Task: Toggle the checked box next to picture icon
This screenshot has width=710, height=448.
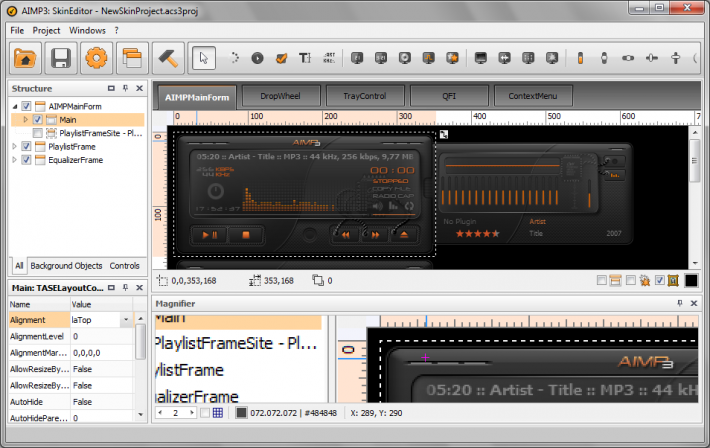Action: click(x=660, y=280)
